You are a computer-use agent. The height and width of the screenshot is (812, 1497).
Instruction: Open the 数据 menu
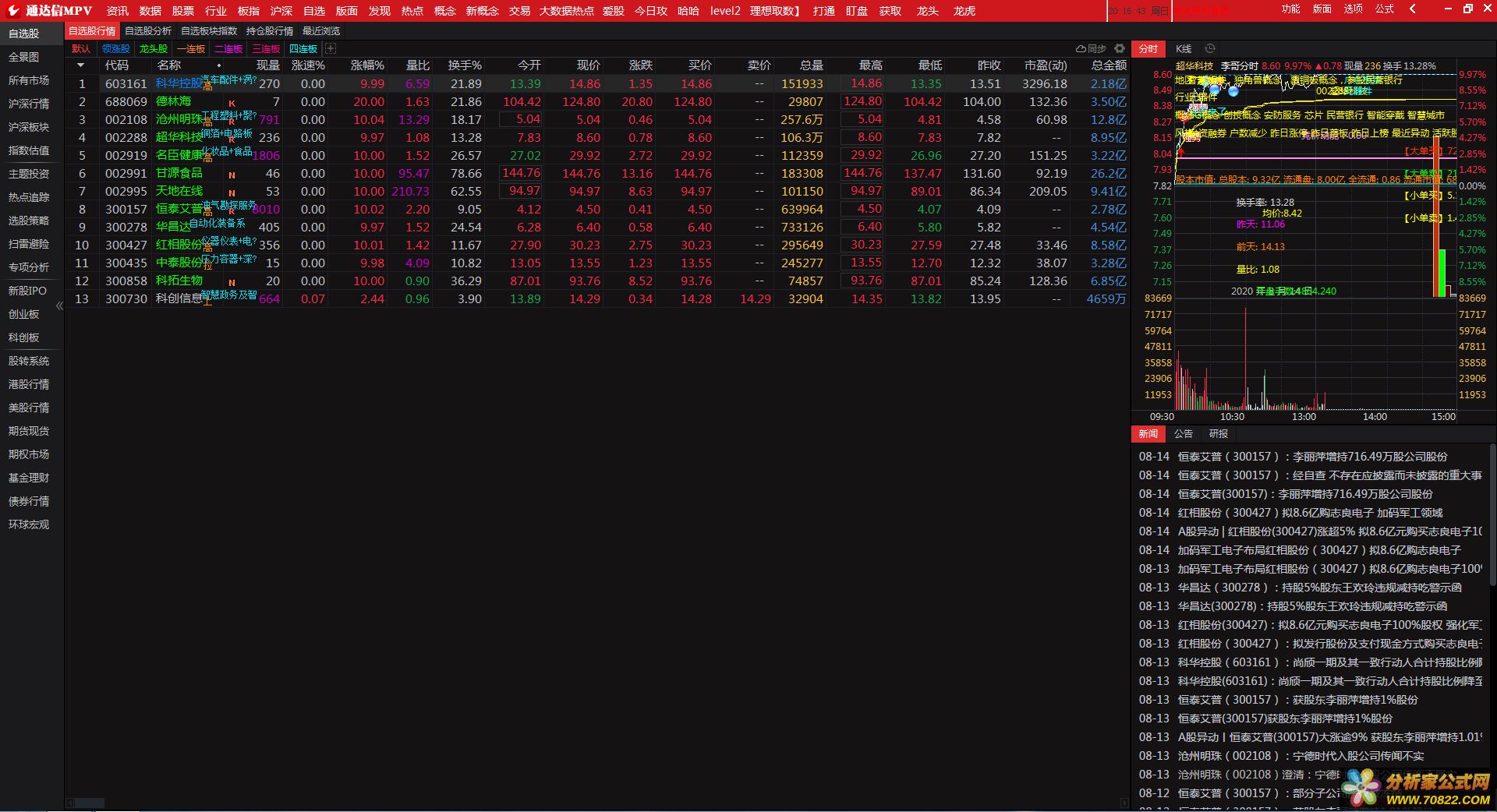click(150, 11)
